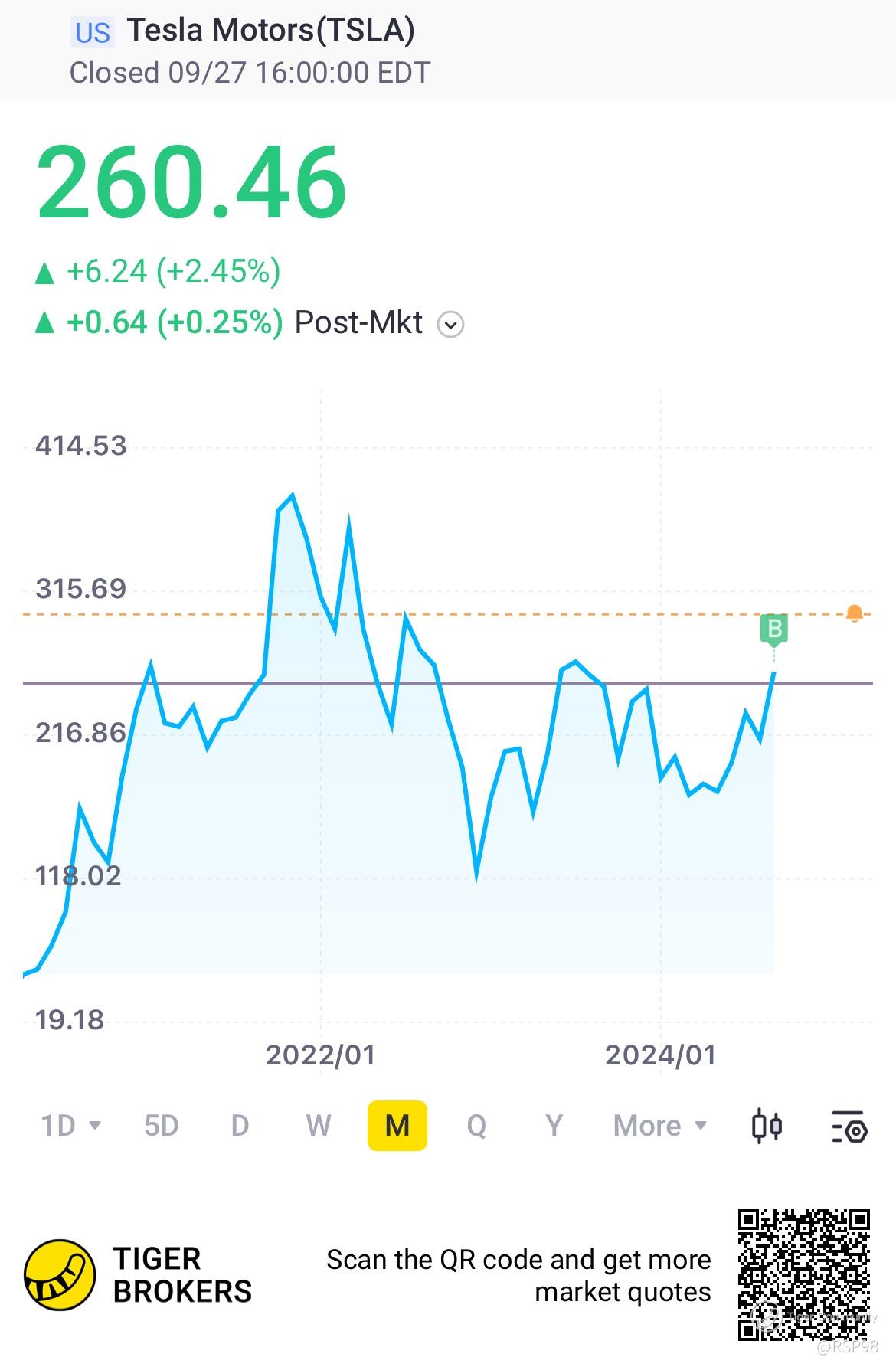Image resolution: width=896 pixels, height=1367 pixels.
Task: Tap the Tiger Brokers logo
Action: pos(60,1275)
